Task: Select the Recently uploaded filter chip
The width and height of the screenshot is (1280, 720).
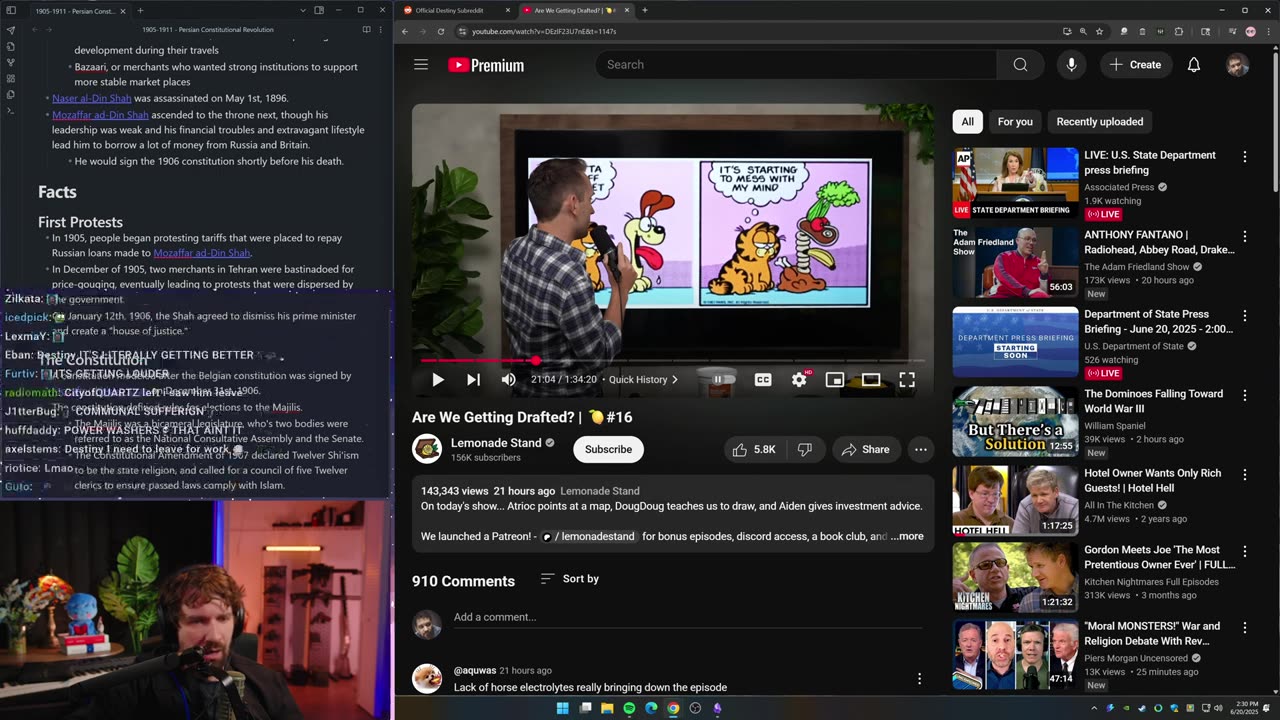Action: (x=1100, y=122)
